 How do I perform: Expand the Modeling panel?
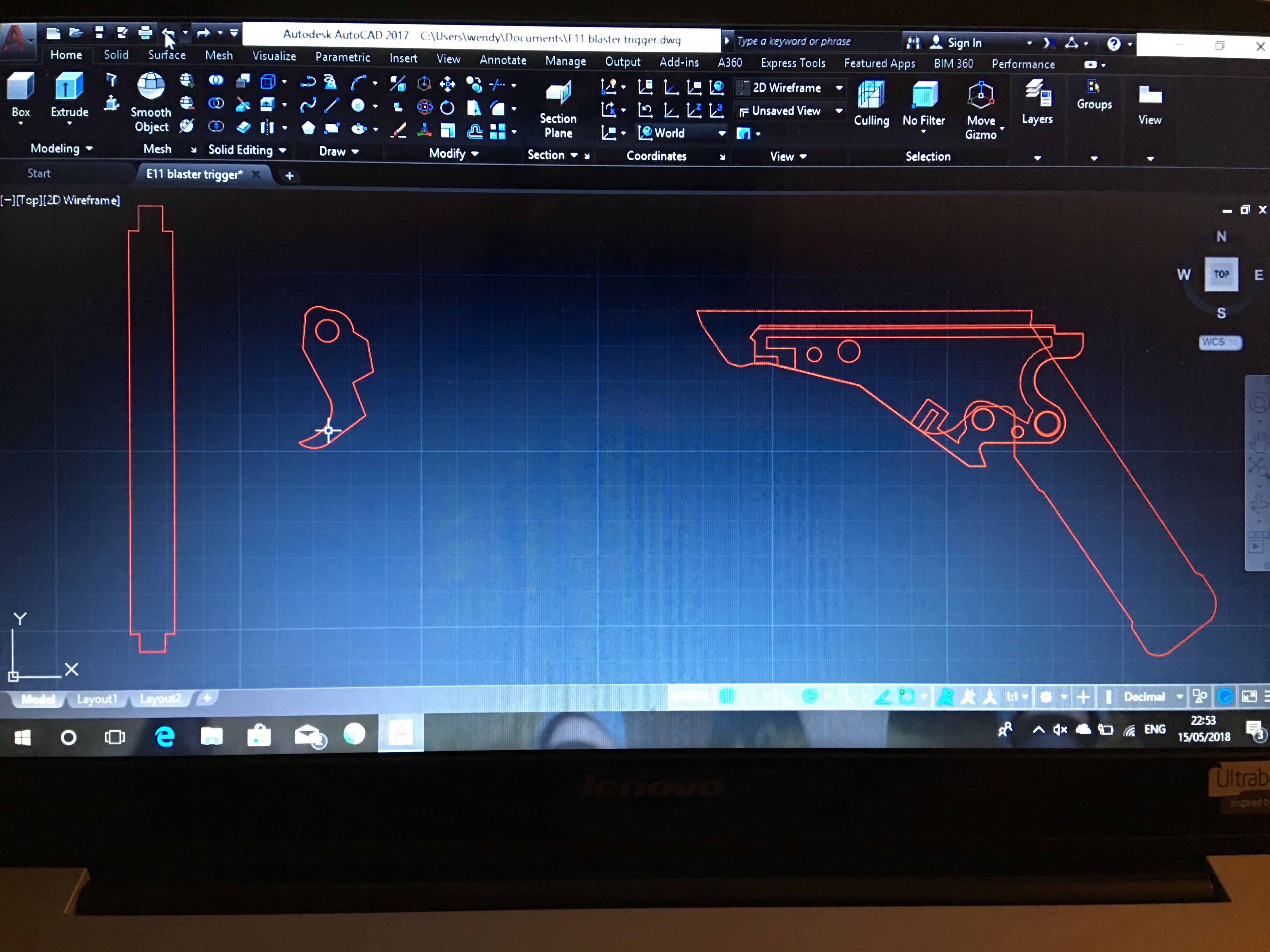click(x=61, y=149)
